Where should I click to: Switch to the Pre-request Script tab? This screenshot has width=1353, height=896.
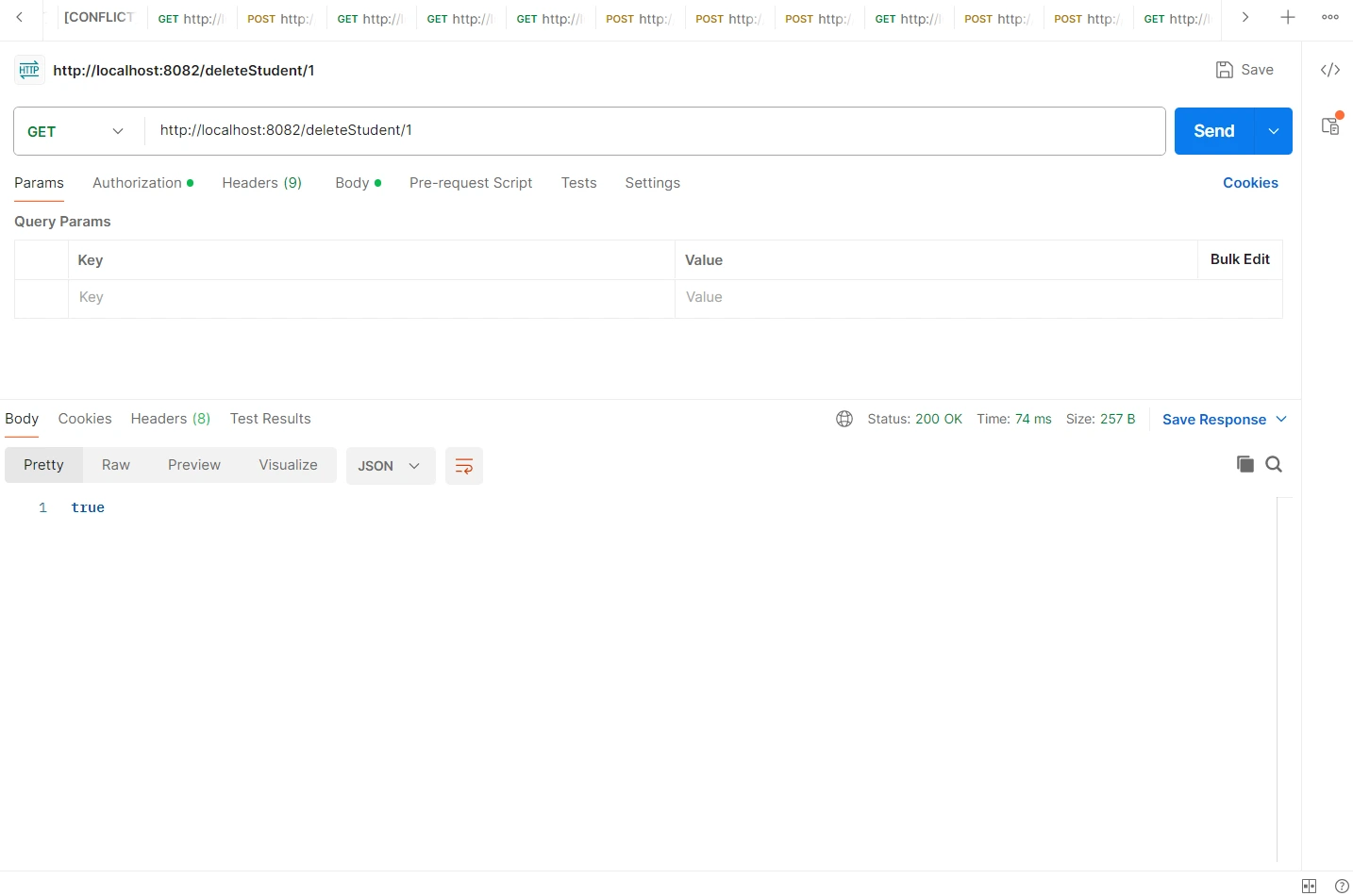point(471,182)
